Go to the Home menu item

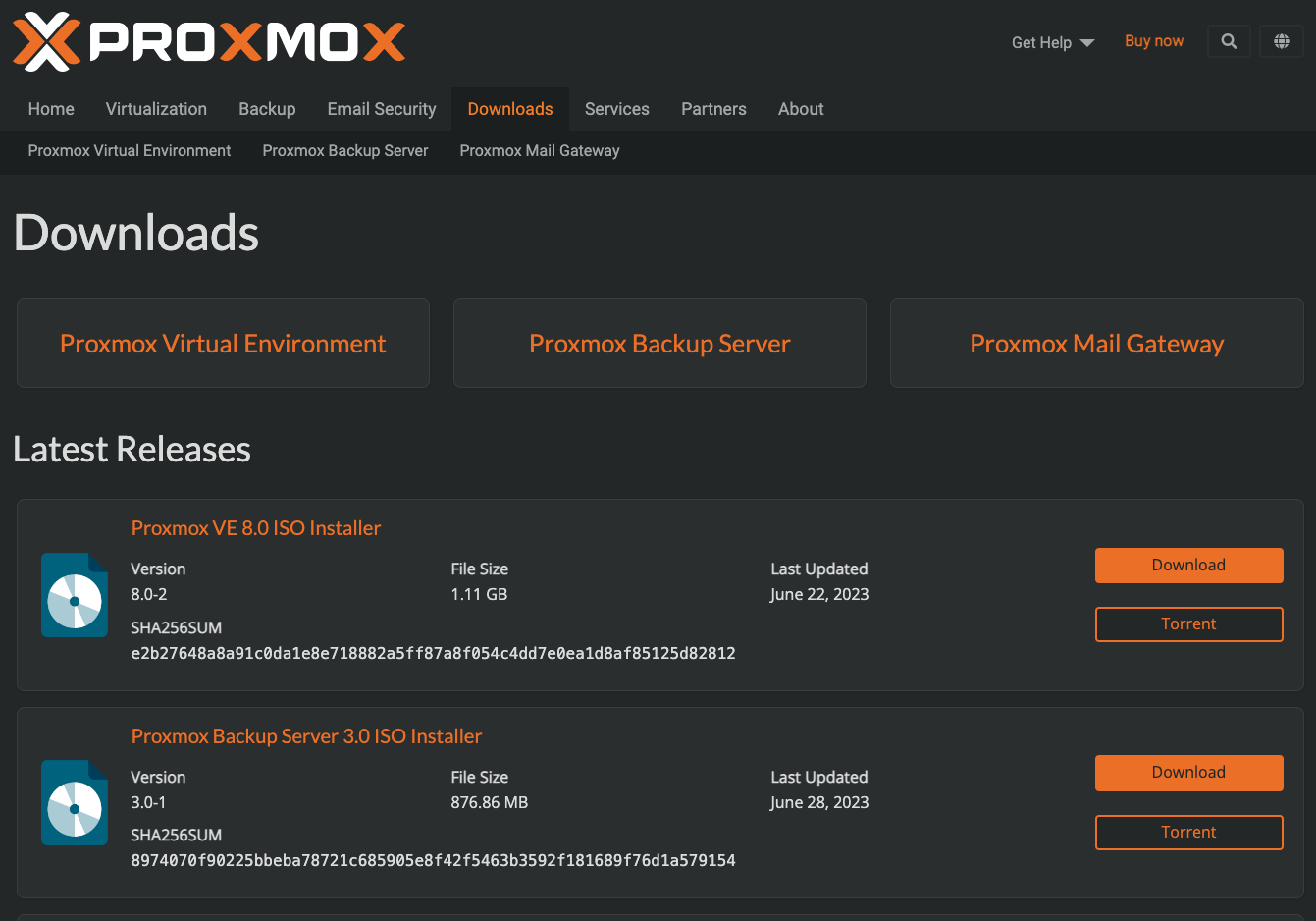(51, 109)
